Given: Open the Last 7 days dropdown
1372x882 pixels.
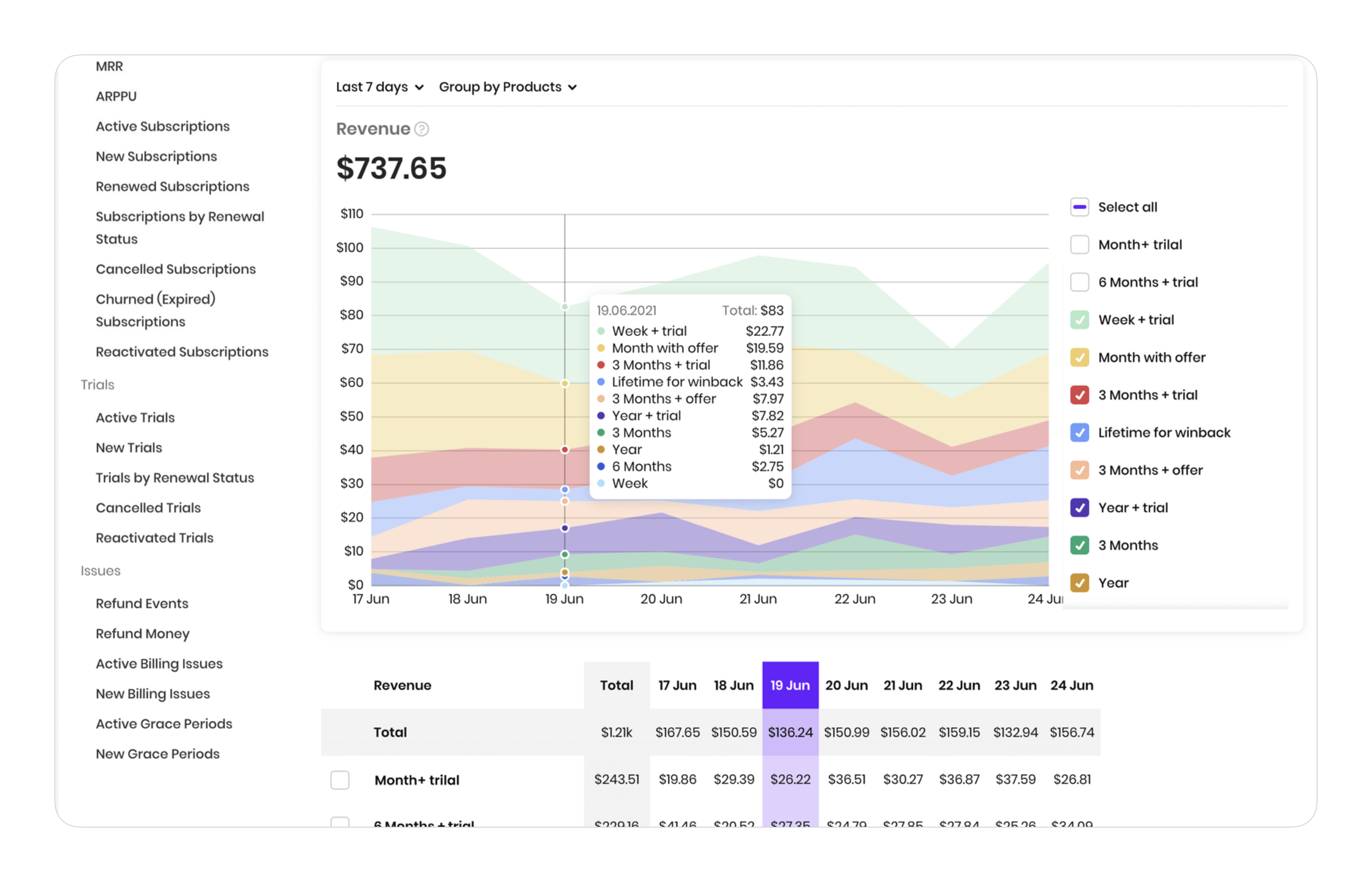Looking at the screenshot, I should (x=379, y=87).
